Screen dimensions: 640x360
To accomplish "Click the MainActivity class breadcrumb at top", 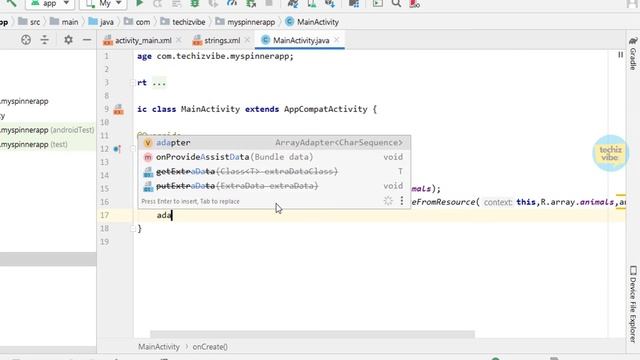I will coord(312,22).
